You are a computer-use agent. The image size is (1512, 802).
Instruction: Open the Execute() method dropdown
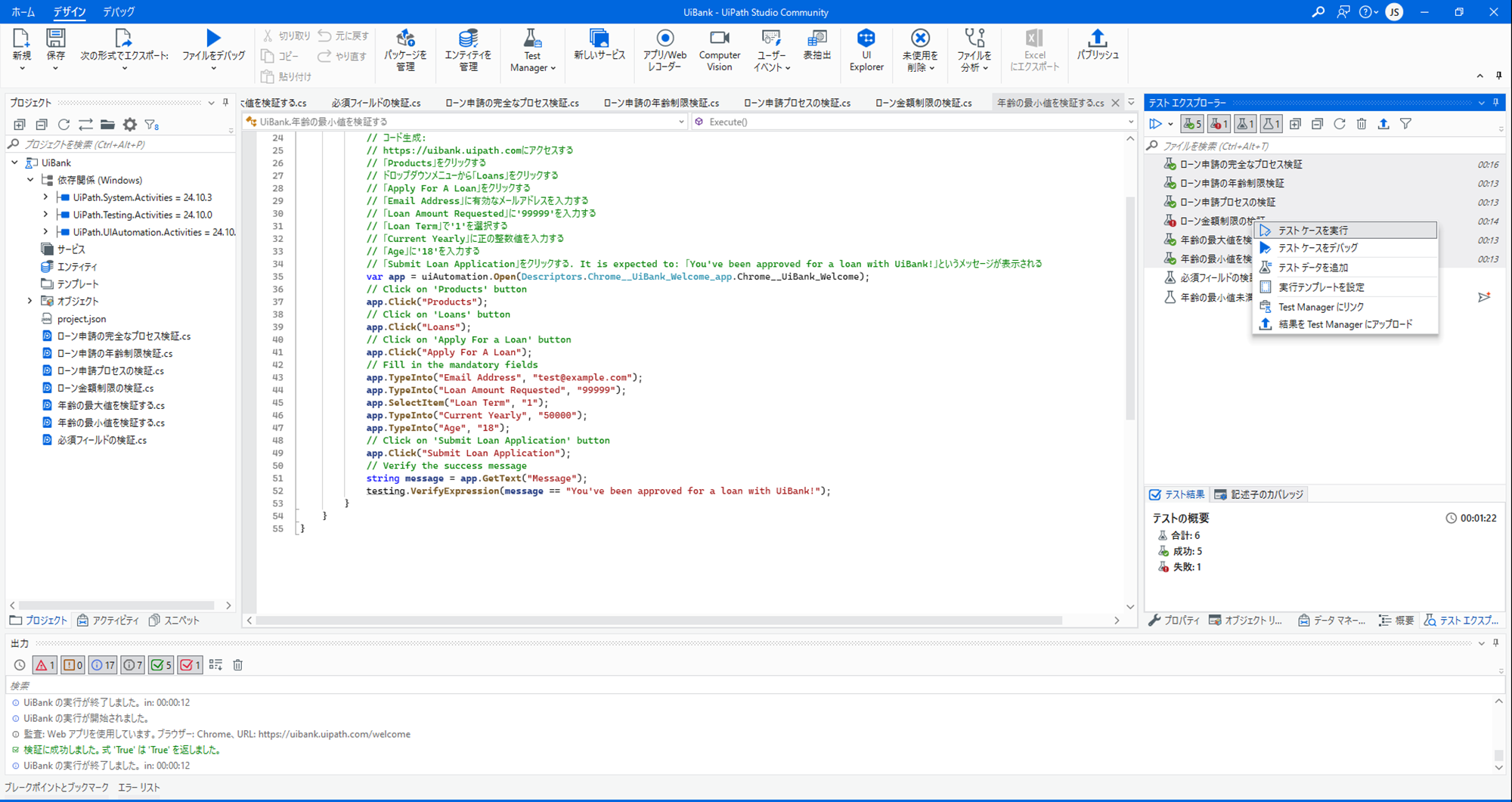click(x=1130, y=122)
